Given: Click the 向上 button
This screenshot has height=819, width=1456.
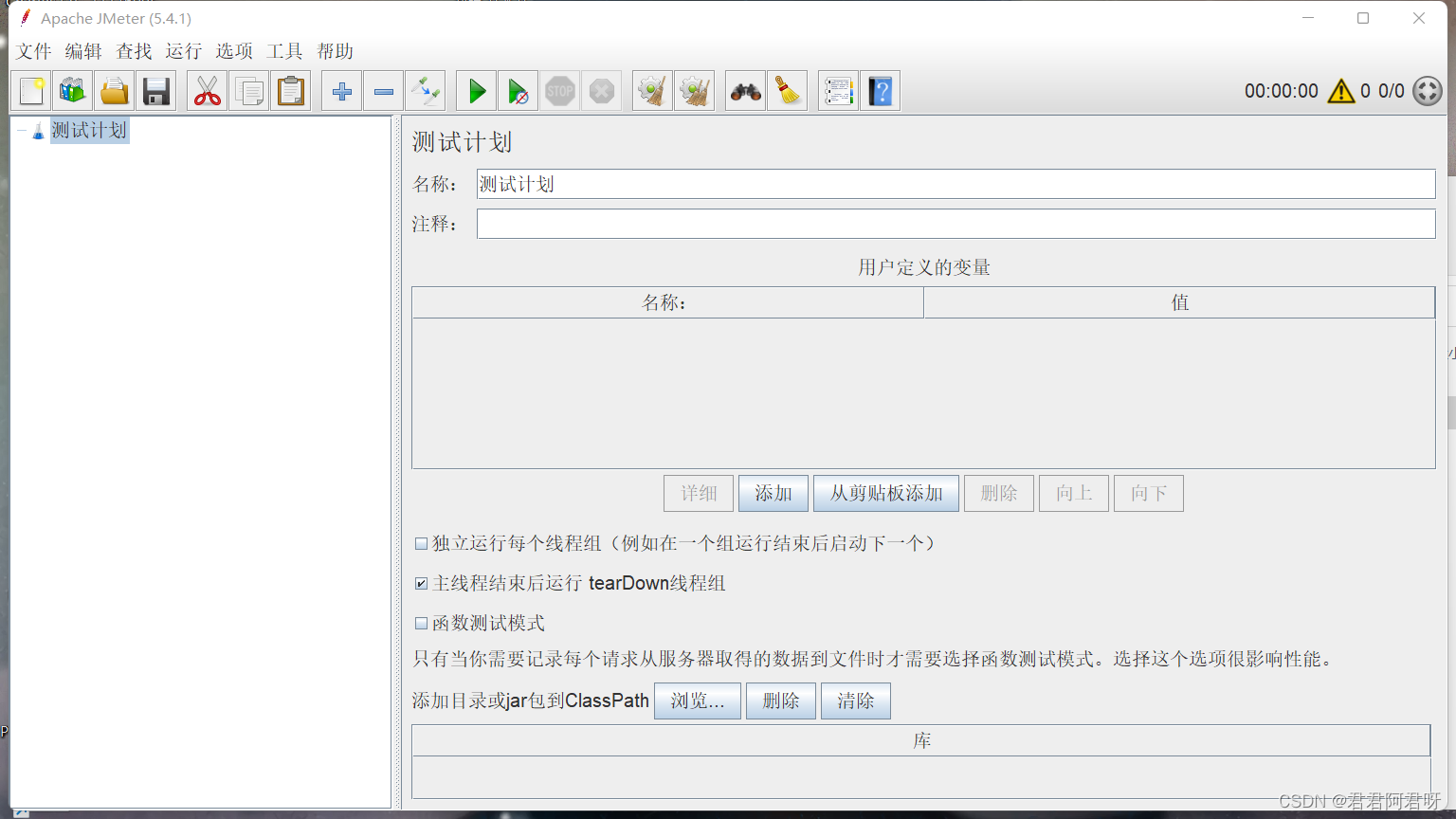Looking at the screenshot, I should (1074, 493).
